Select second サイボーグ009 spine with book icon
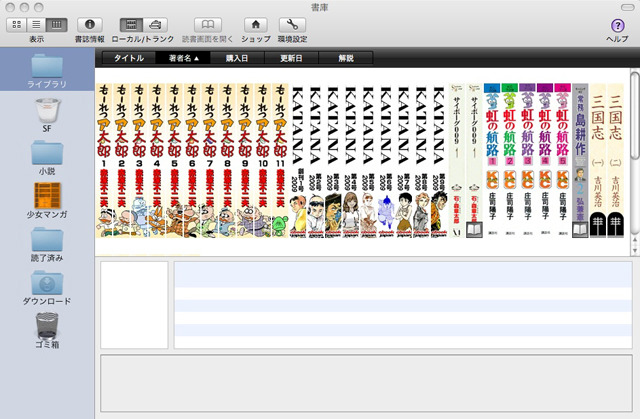This screenshot has height=419, width=640. point(474,160)
